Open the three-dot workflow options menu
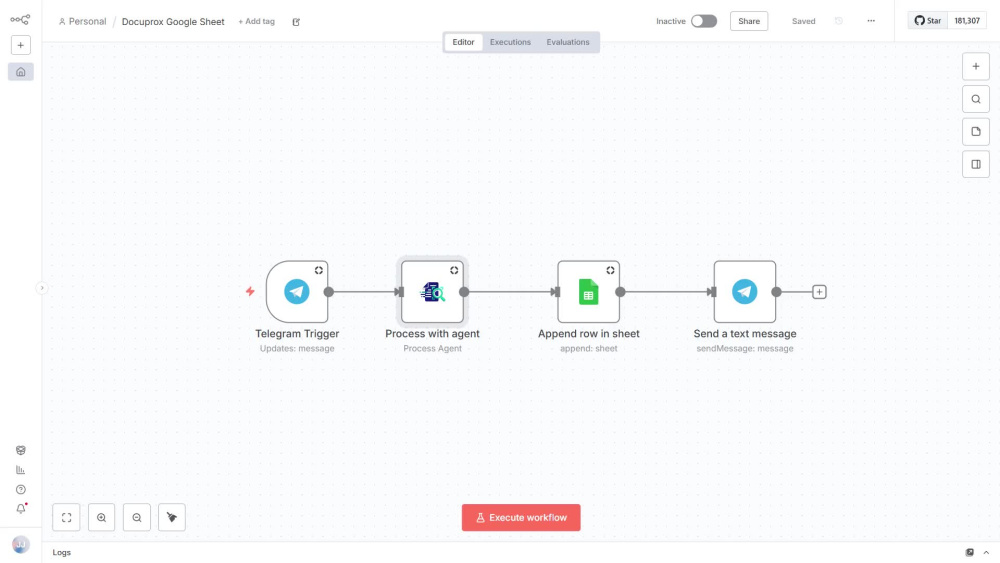The width and height of the screenshot is (1000, 563). 871,21
